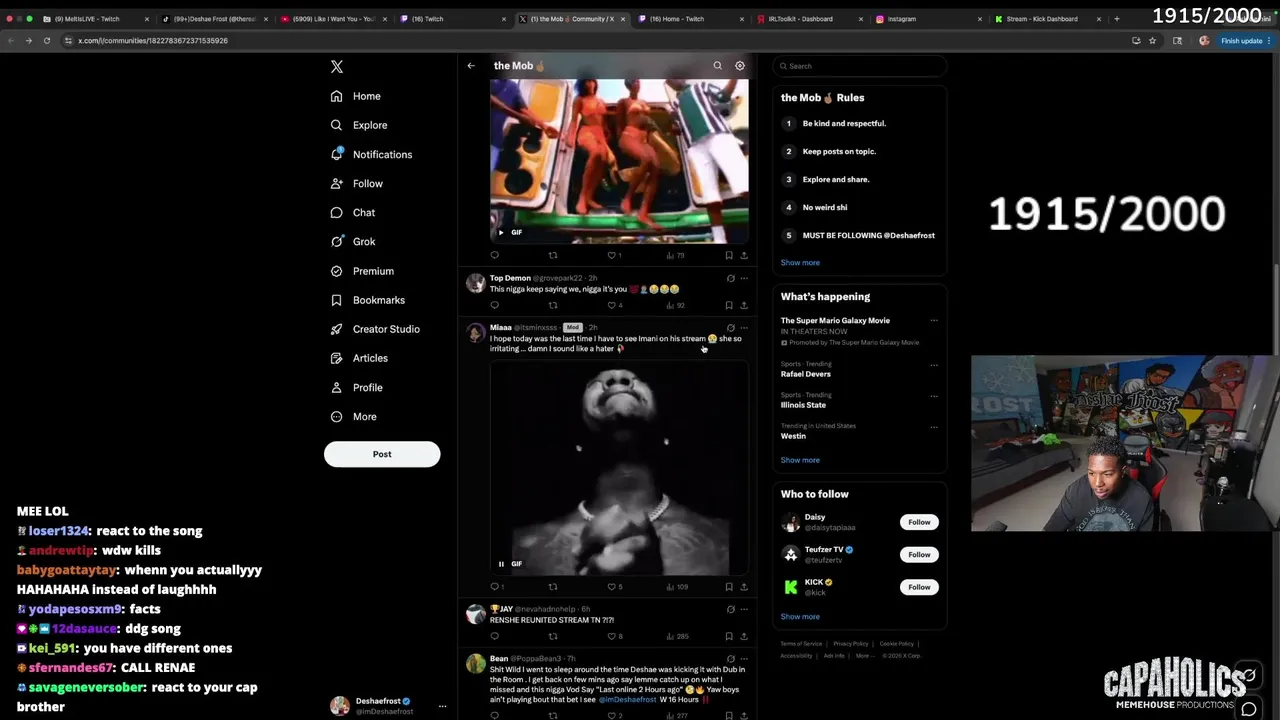Pause the black-and-white GIF in Miaaa's post
This screenshot has height=720, width=1280.
[501, 564]
